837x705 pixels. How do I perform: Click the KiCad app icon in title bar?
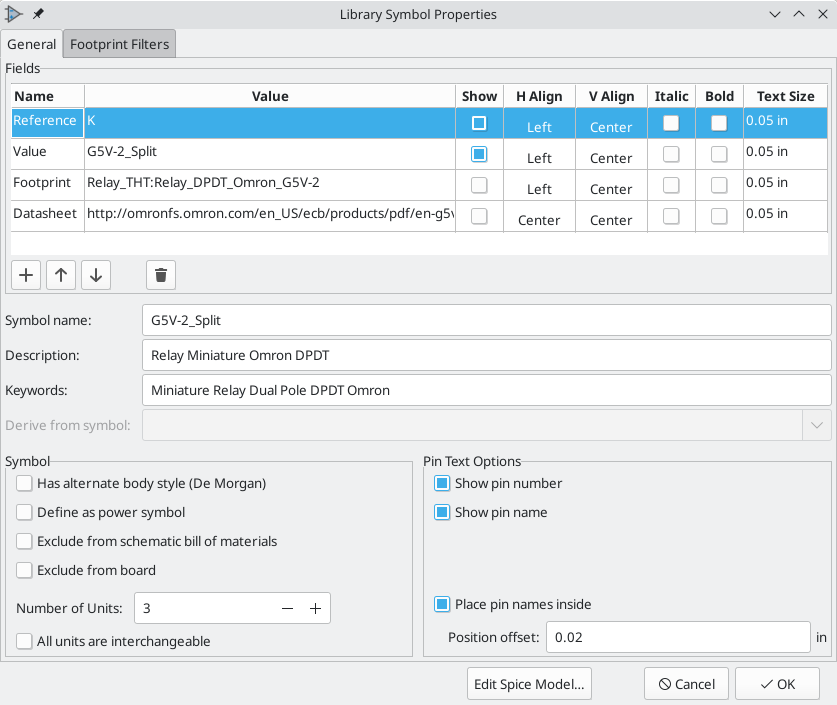coord(15,14)
